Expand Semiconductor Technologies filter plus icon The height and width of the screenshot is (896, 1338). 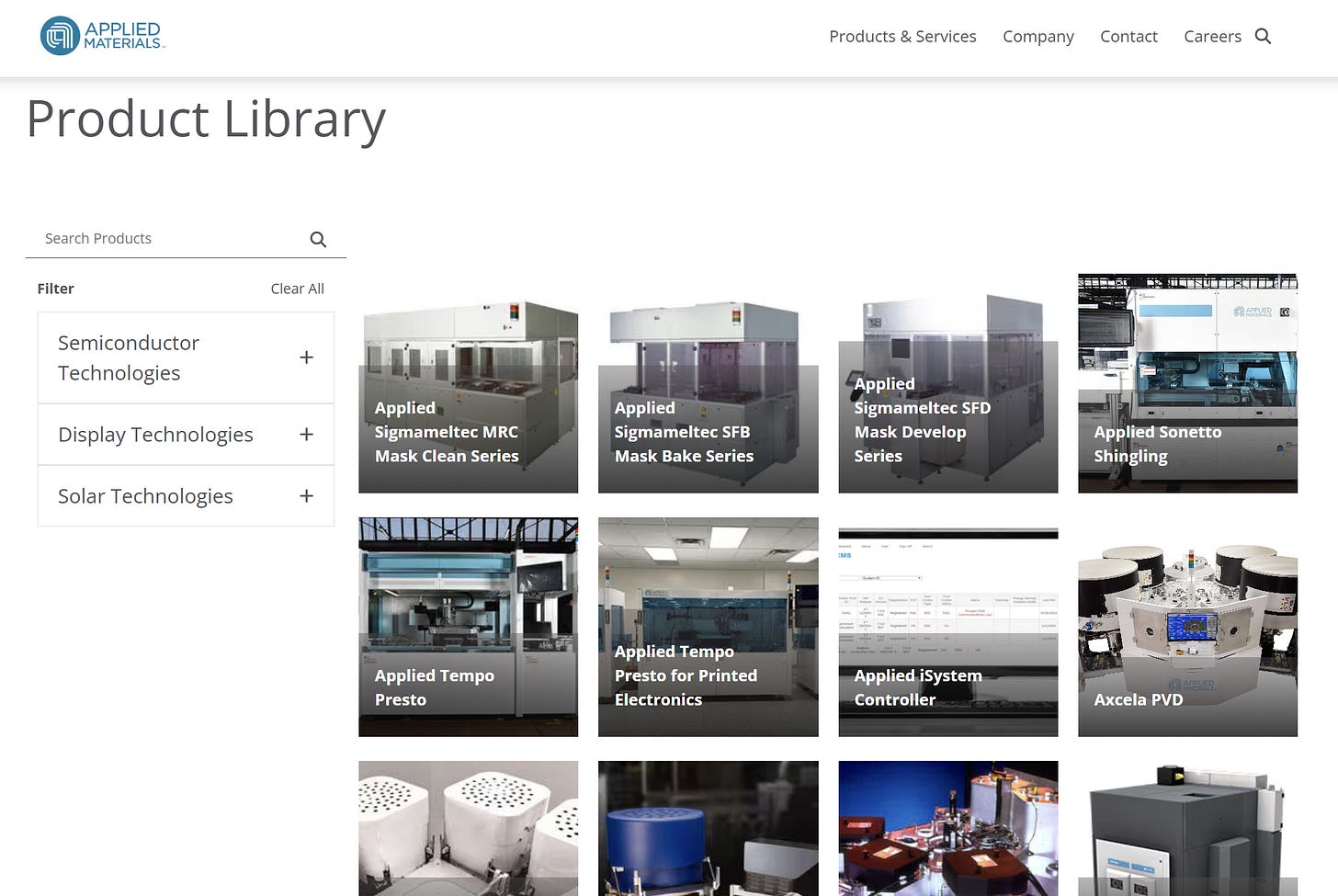(x=307, y=357)
